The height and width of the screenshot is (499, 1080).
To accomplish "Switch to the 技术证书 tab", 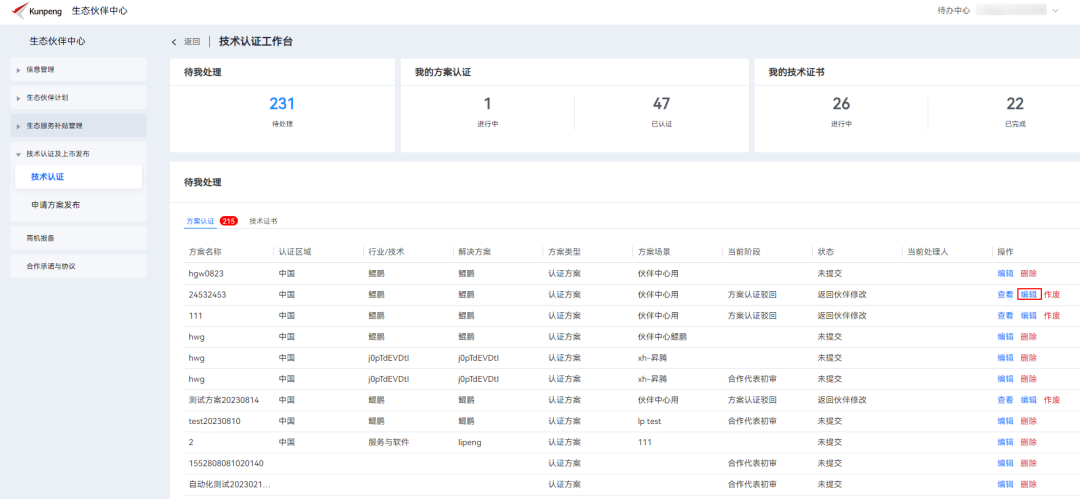I will [263, 221].
